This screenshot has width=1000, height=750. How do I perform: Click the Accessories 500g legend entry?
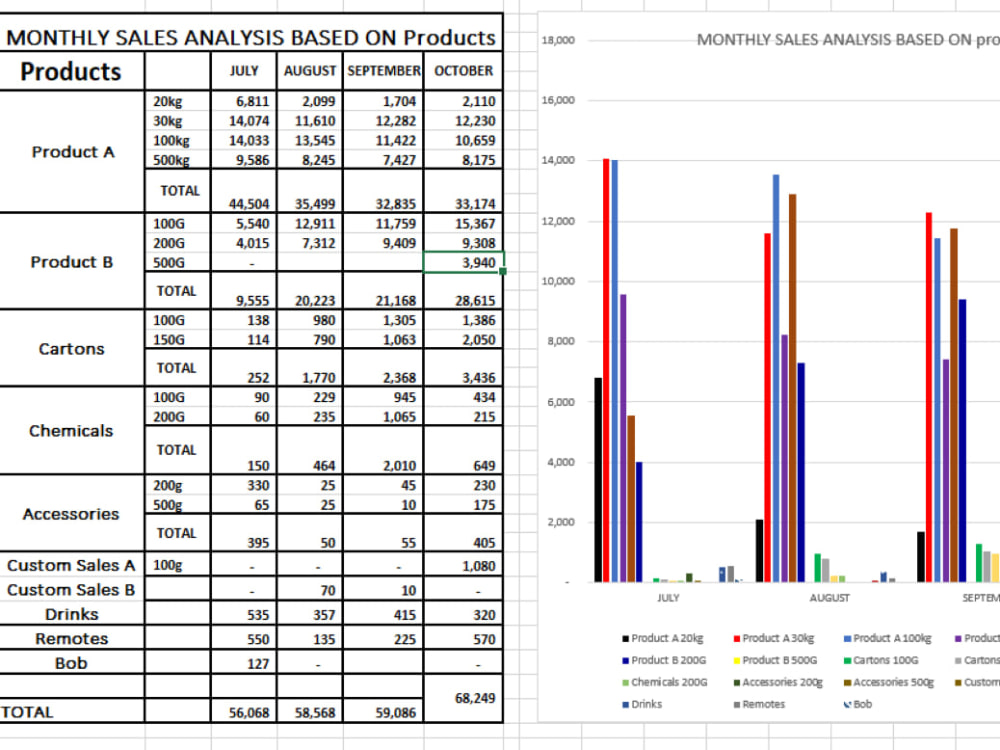click(x=888, y=682)
